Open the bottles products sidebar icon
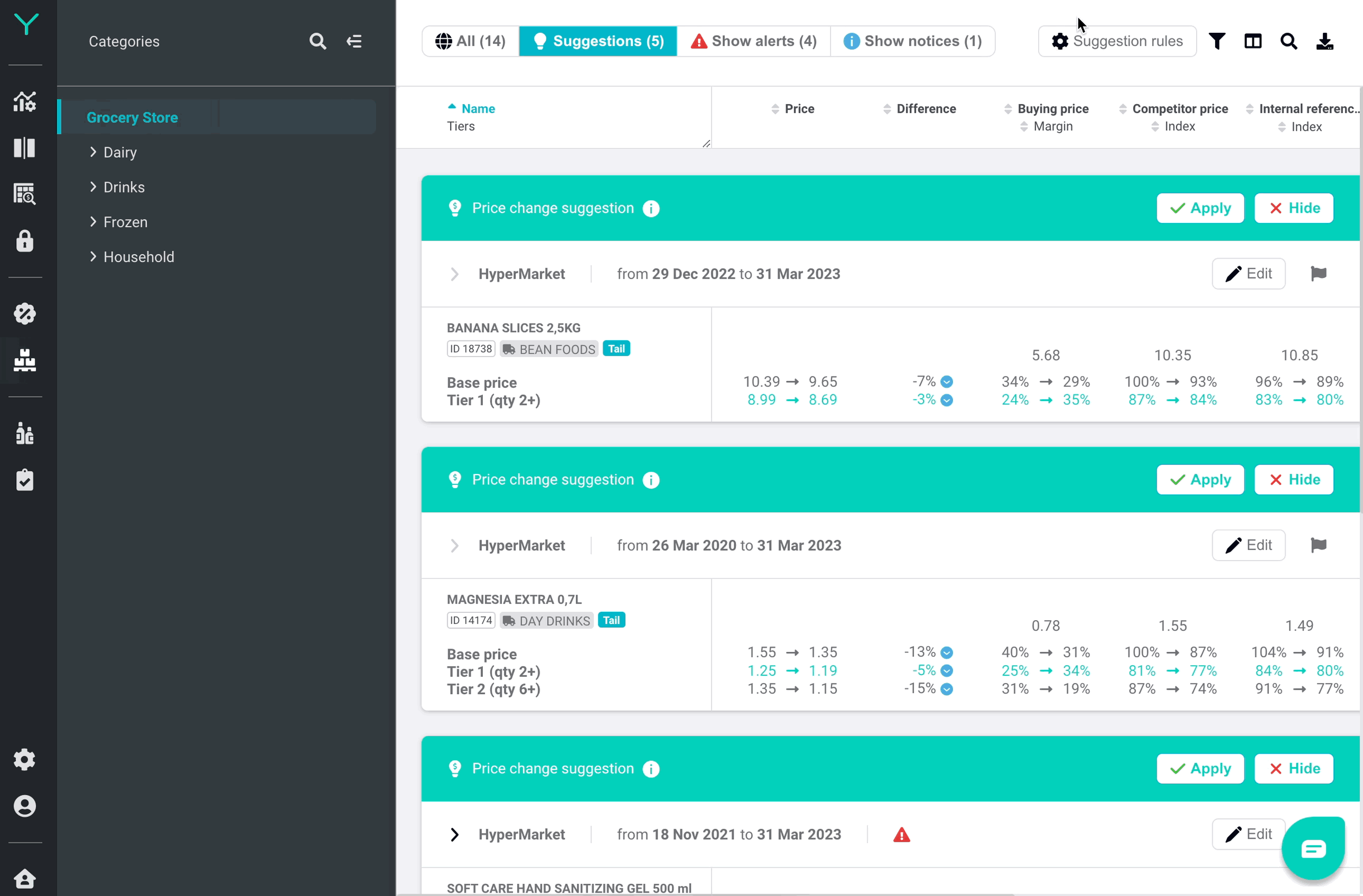The image size is (1363, 896). tap(24, 433)
